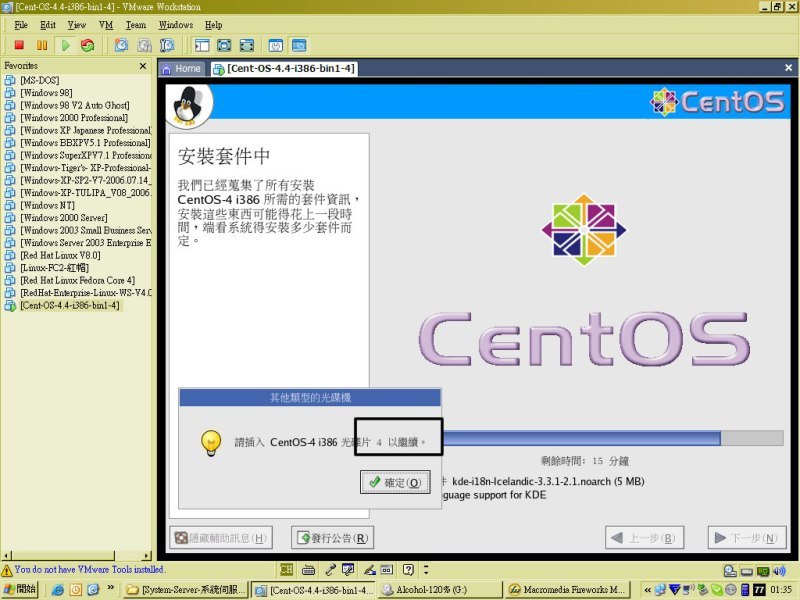Click the sound device status icon

click(x=779, y=571)
